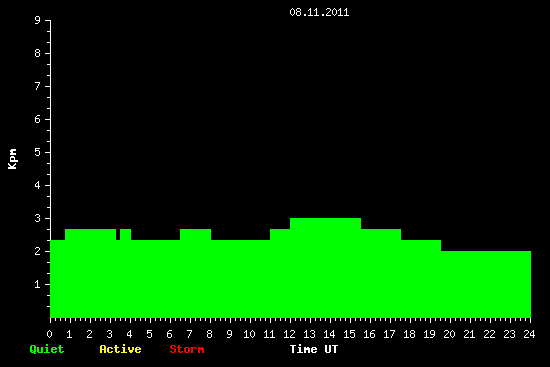Click the red Storm legend label

point(187,349)
